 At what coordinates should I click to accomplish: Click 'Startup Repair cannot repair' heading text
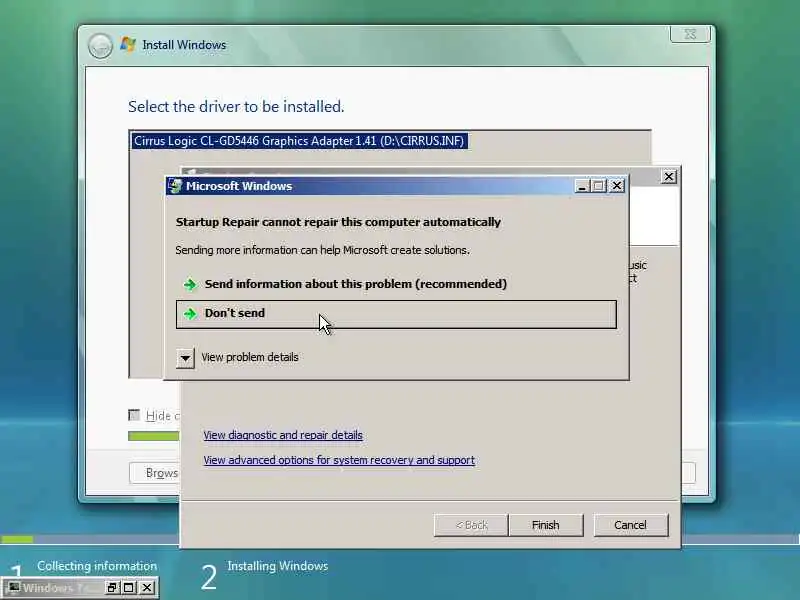coord(338,222)
